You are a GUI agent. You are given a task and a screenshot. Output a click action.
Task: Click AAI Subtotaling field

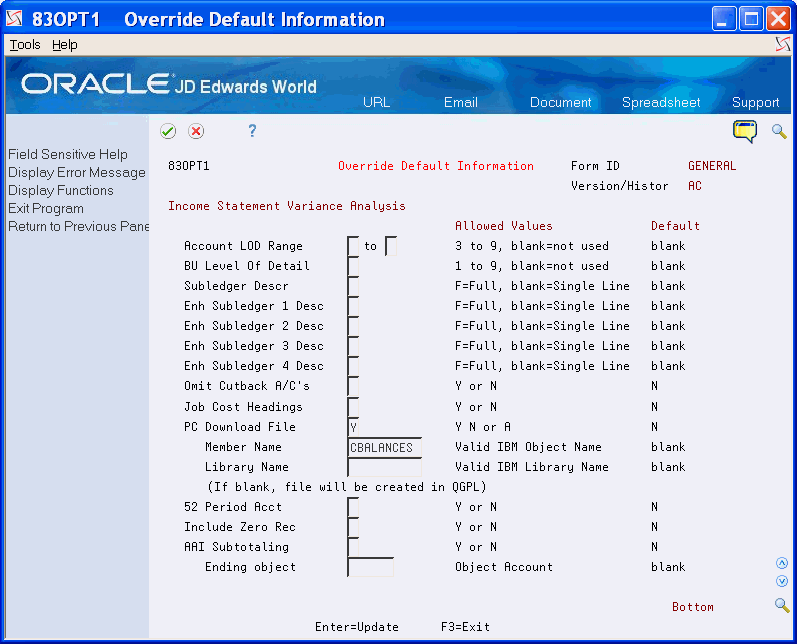pos(353,547)
